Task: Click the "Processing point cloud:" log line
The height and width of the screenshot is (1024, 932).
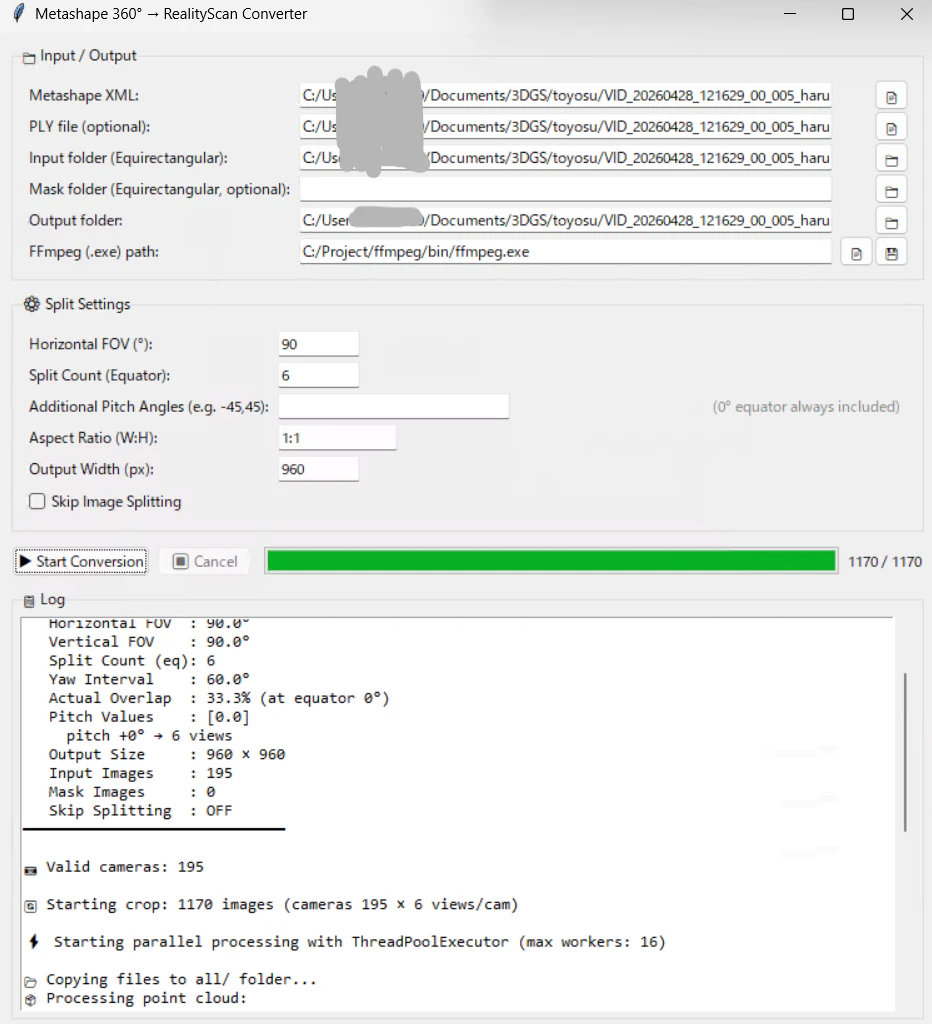Action: click(x=136, y=999)
